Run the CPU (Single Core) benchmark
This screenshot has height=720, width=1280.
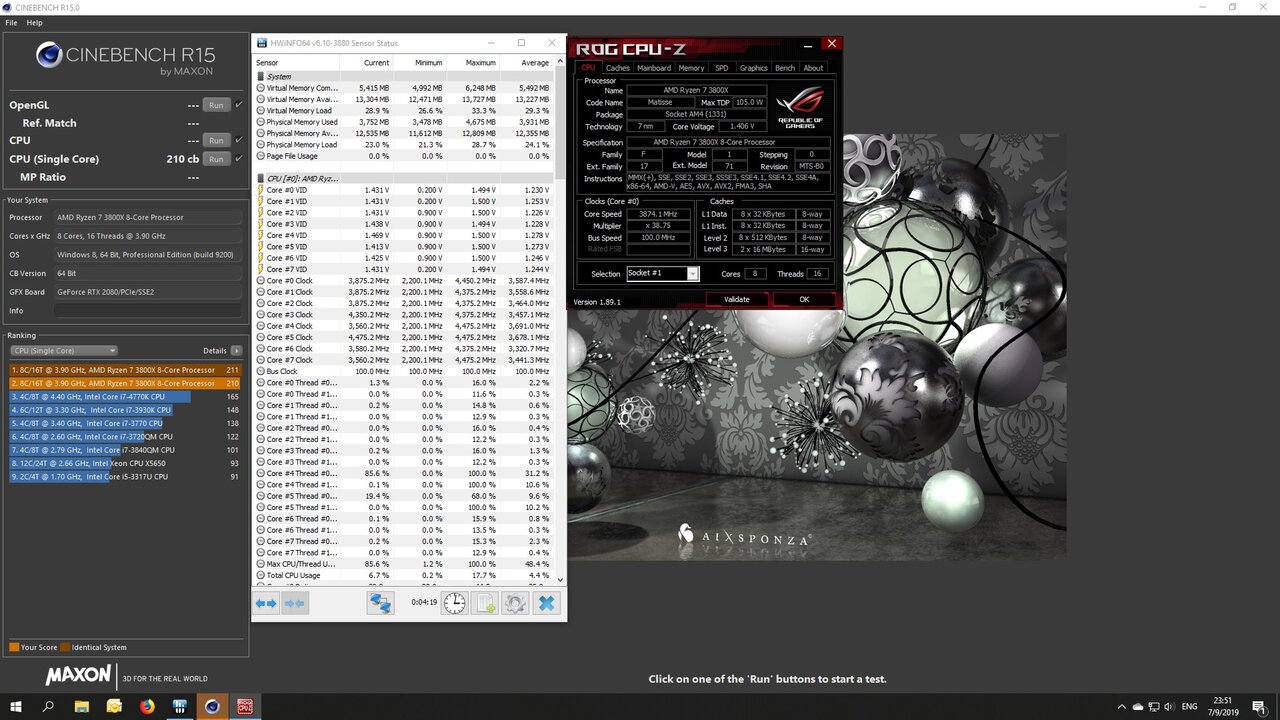tap(215, 159)
